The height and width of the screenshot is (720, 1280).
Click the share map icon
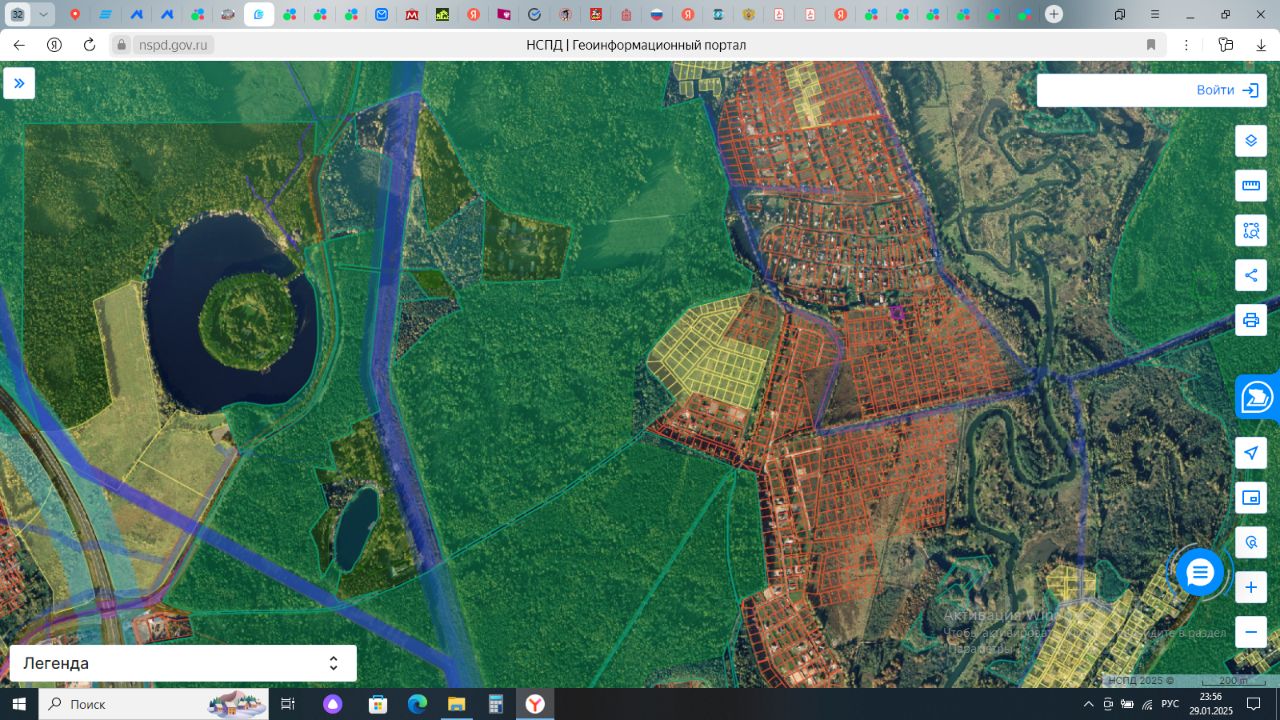pos(1250,275)
